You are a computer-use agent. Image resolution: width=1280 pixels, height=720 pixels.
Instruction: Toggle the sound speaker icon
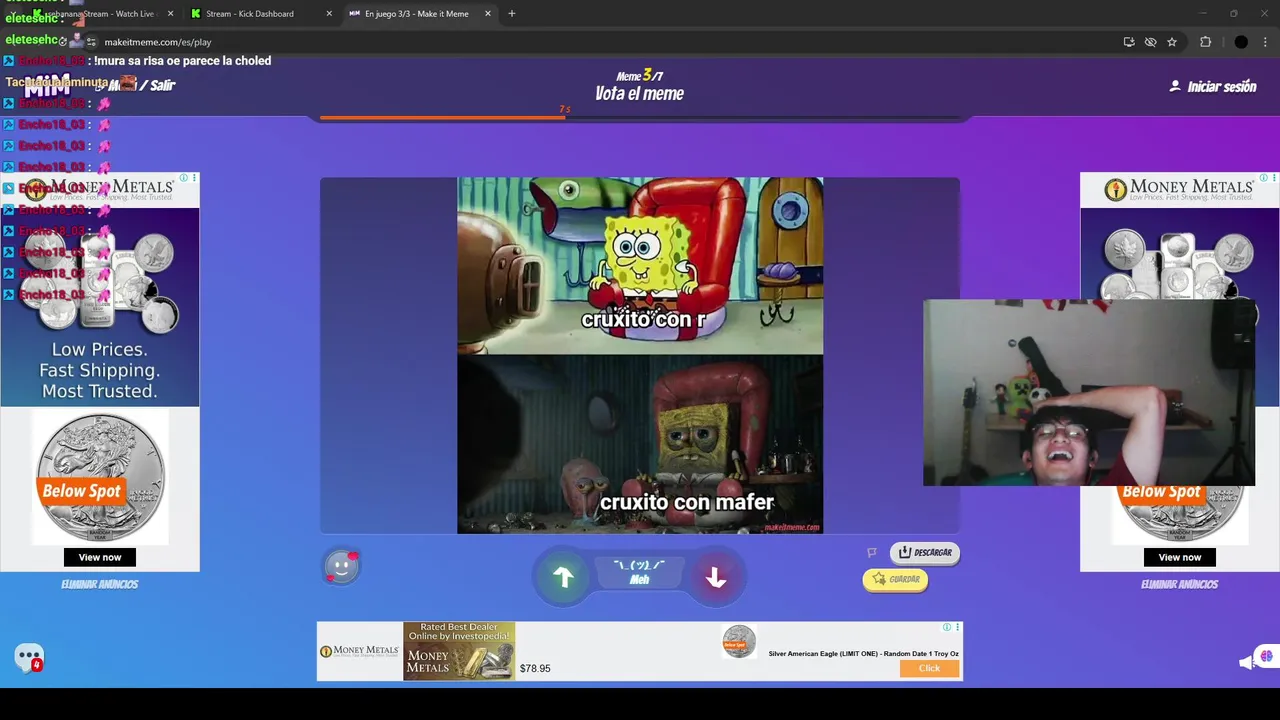(1247, 661)
